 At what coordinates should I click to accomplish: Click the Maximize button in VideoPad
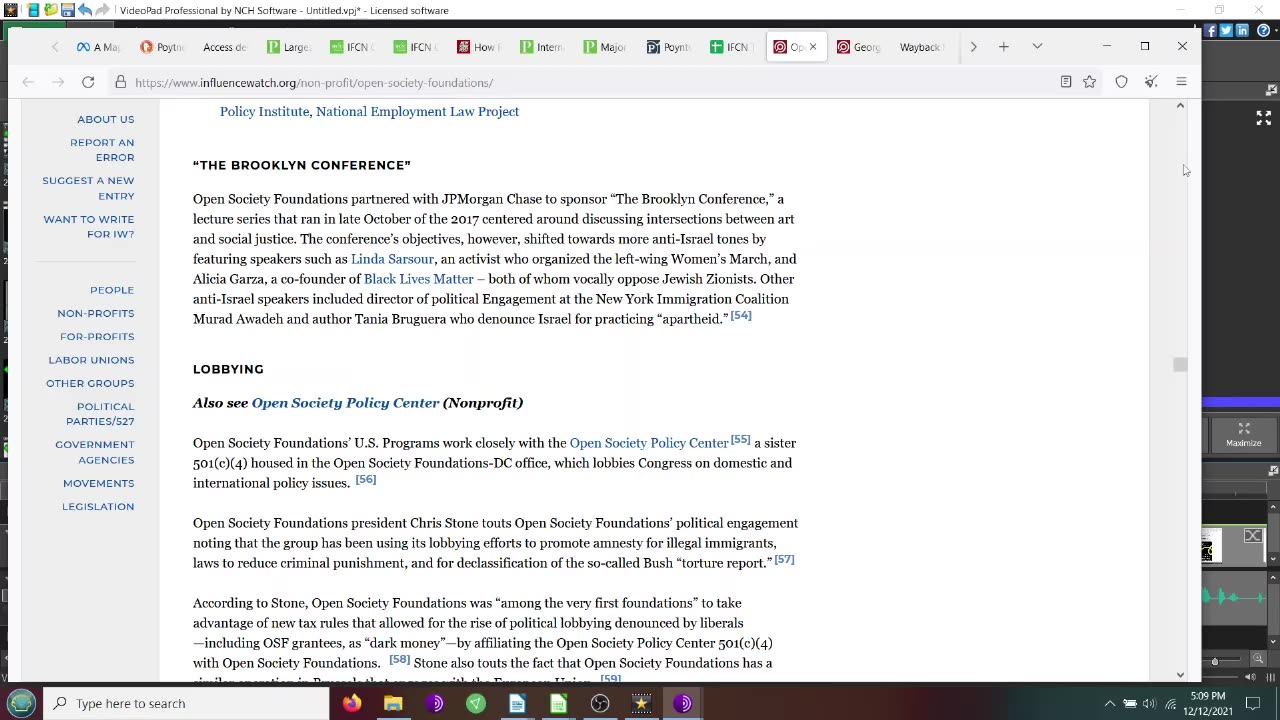[x=1243, y=434]
